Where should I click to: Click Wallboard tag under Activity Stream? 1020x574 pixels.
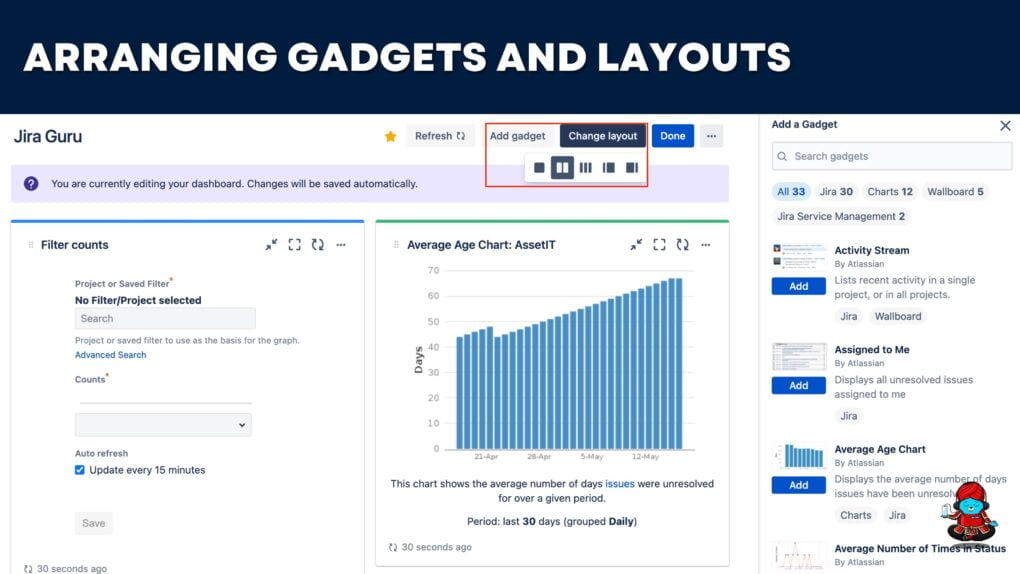click(x=898, y=316)
